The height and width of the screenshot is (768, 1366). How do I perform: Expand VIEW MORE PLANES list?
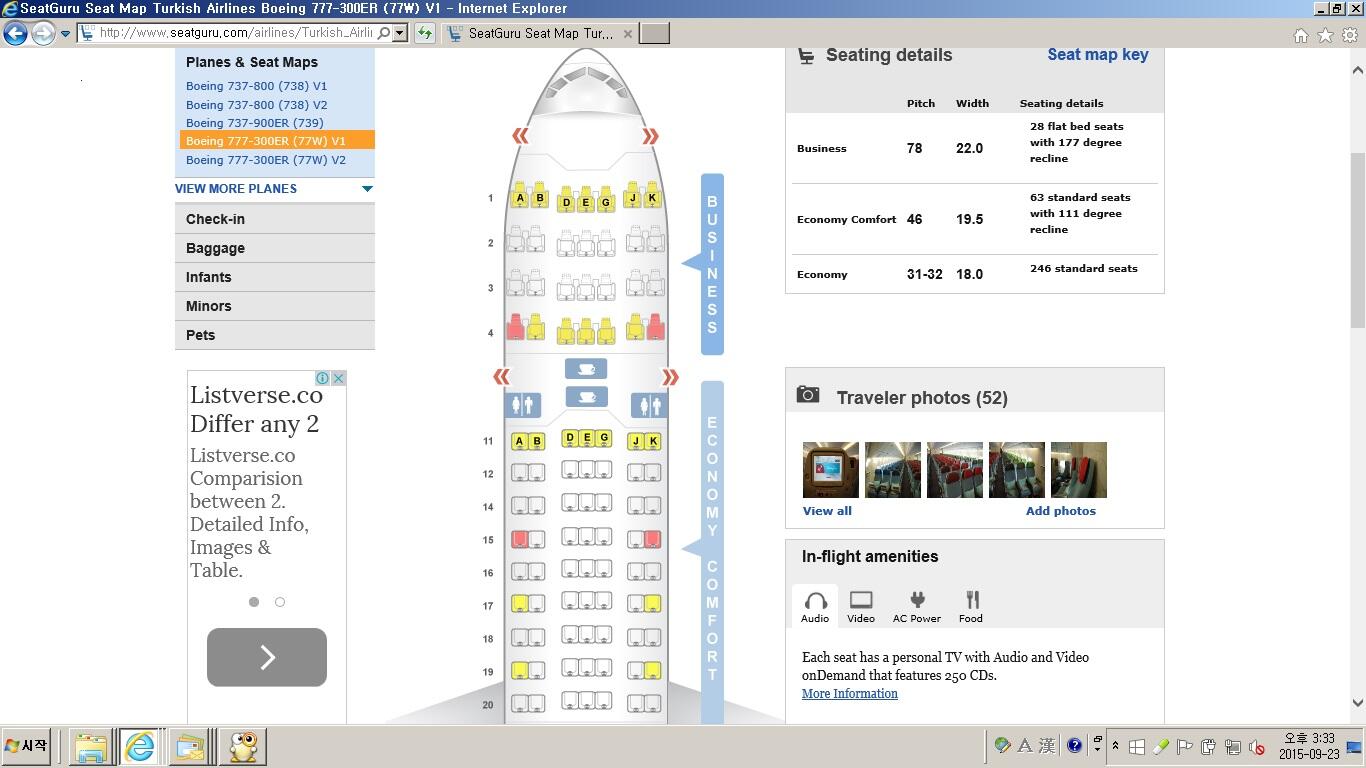(x=367, y=189)
